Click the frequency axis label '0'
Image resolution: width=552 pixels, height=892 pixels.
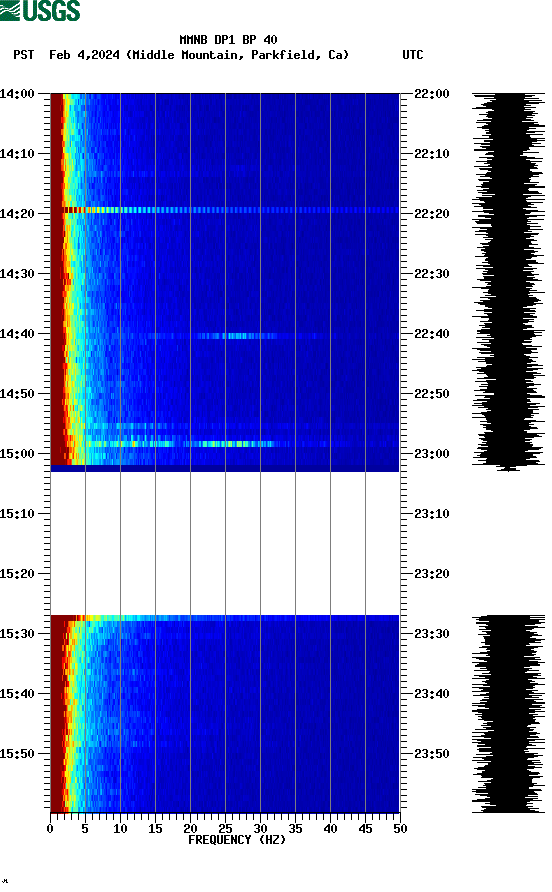point(50,829)
